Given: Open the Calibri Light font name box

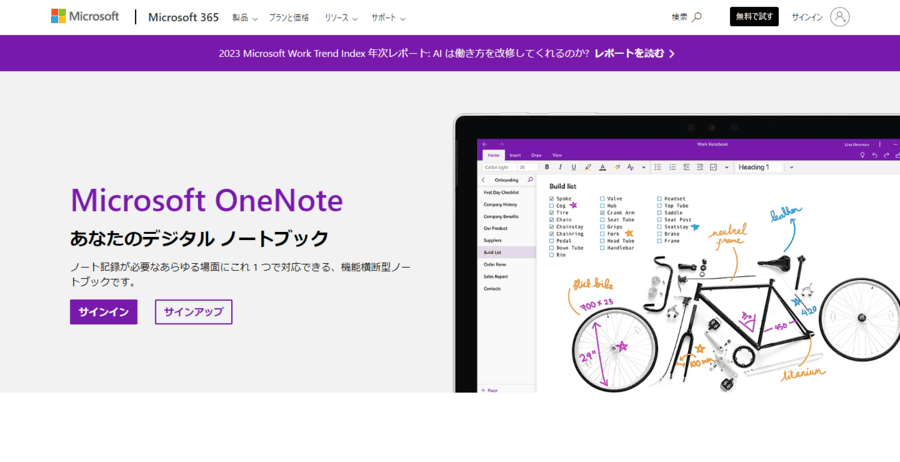Looking at the screenshot, I should [x=499, y=167].
